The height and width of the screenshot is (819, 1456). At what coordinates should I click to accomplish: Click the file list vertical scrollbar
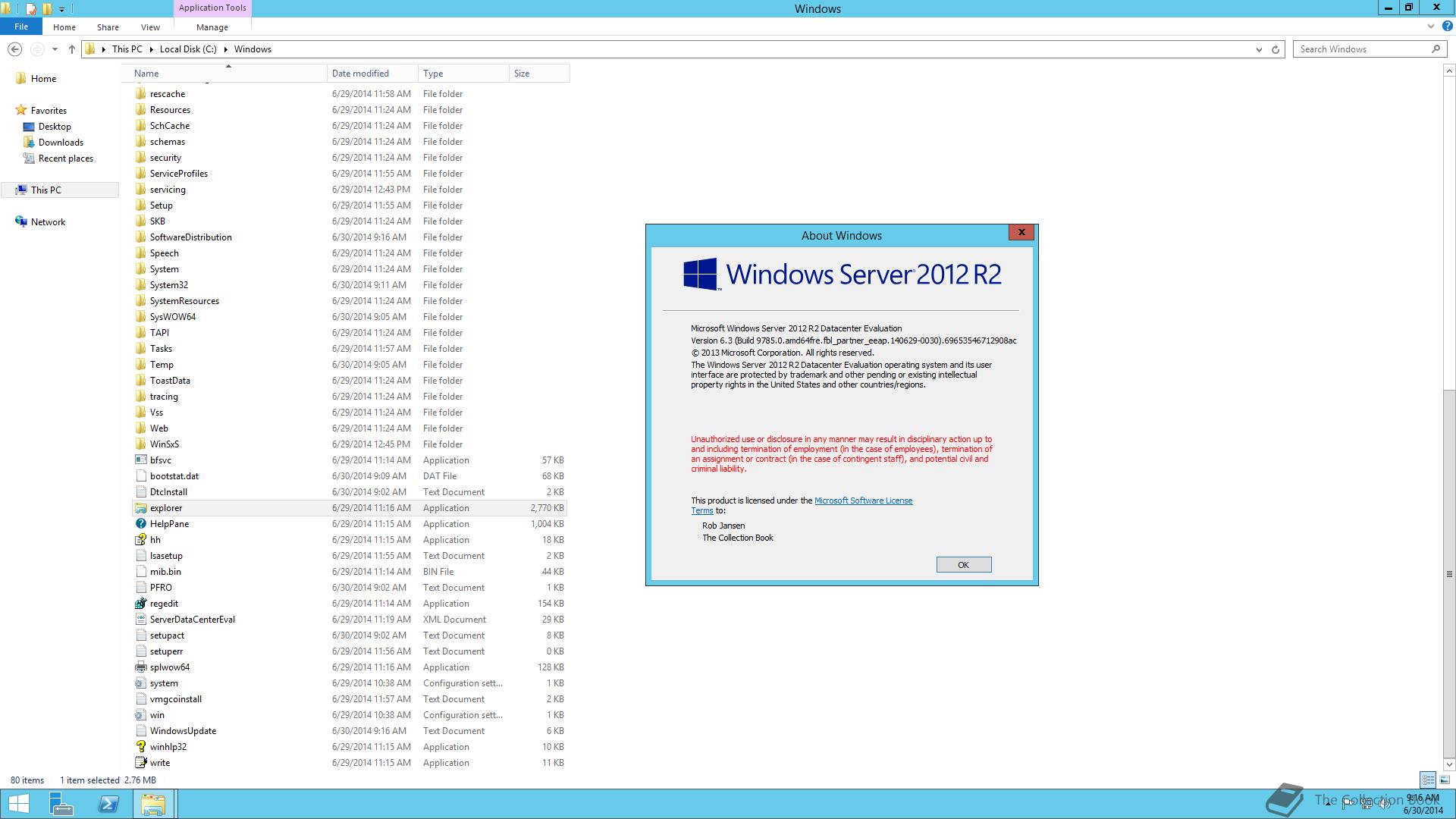pos(1449,573)
